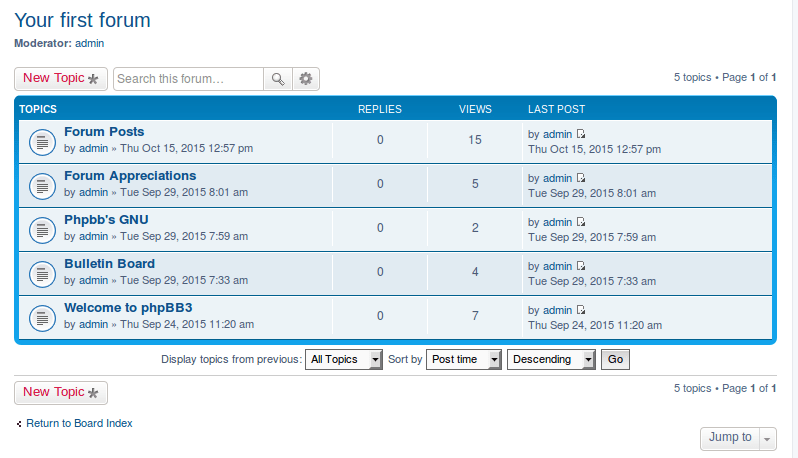This screenshot has width=798, height=458.
Task: View latest post icon in Forum Appreciations row
Action: pyautogui.click(x=581, y=178)
